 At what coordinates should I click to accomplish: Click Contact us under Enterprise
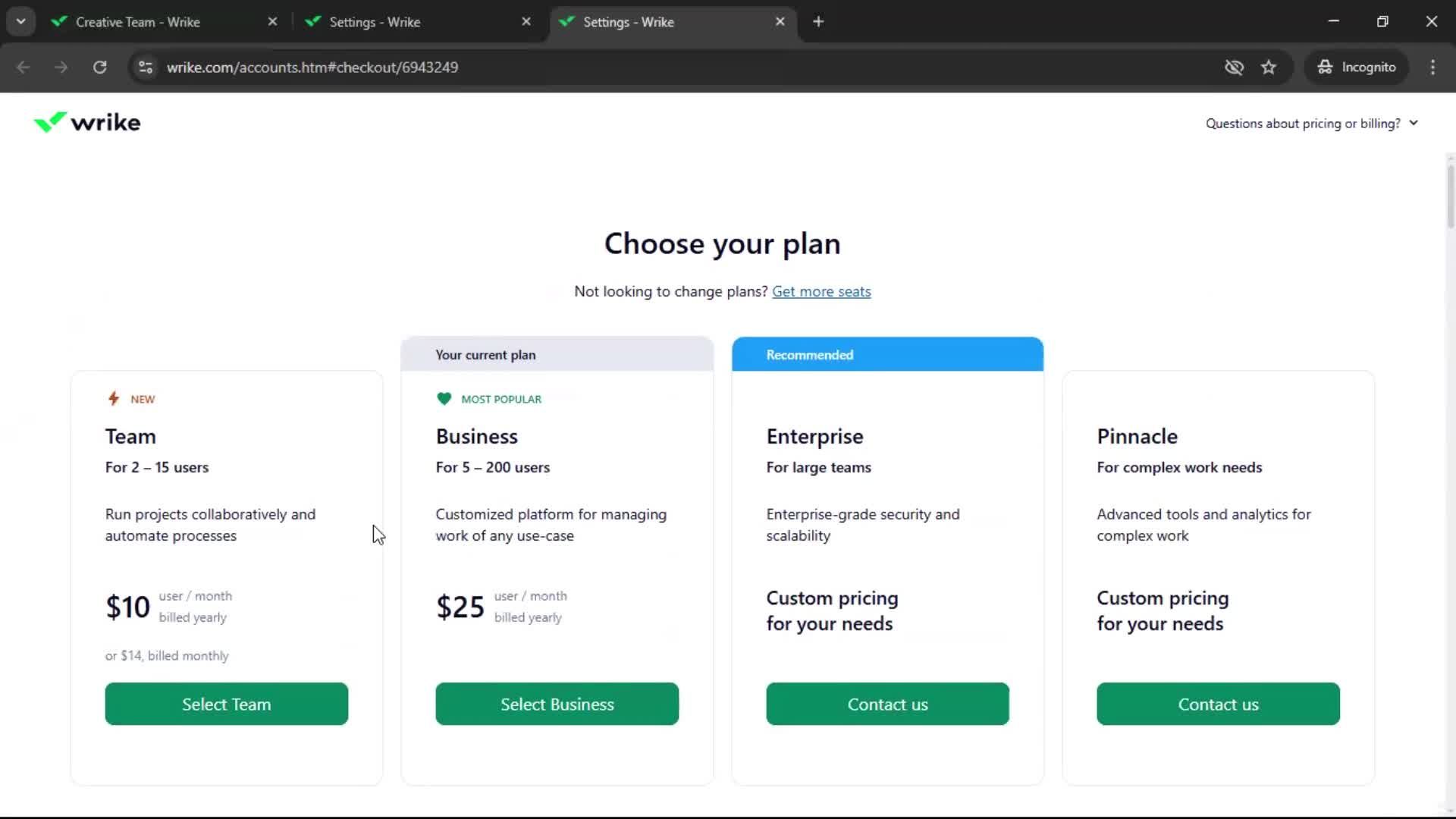tap(888, 704)
